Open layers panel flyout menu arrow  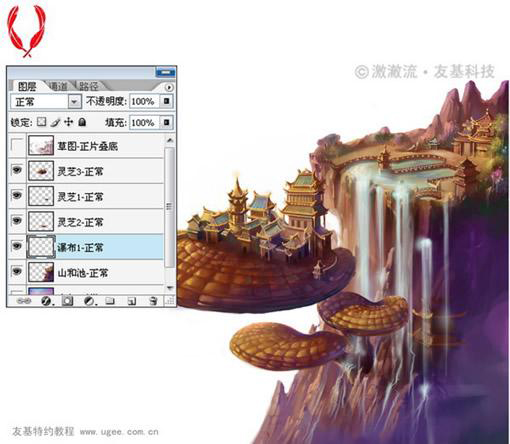point(169,87)
